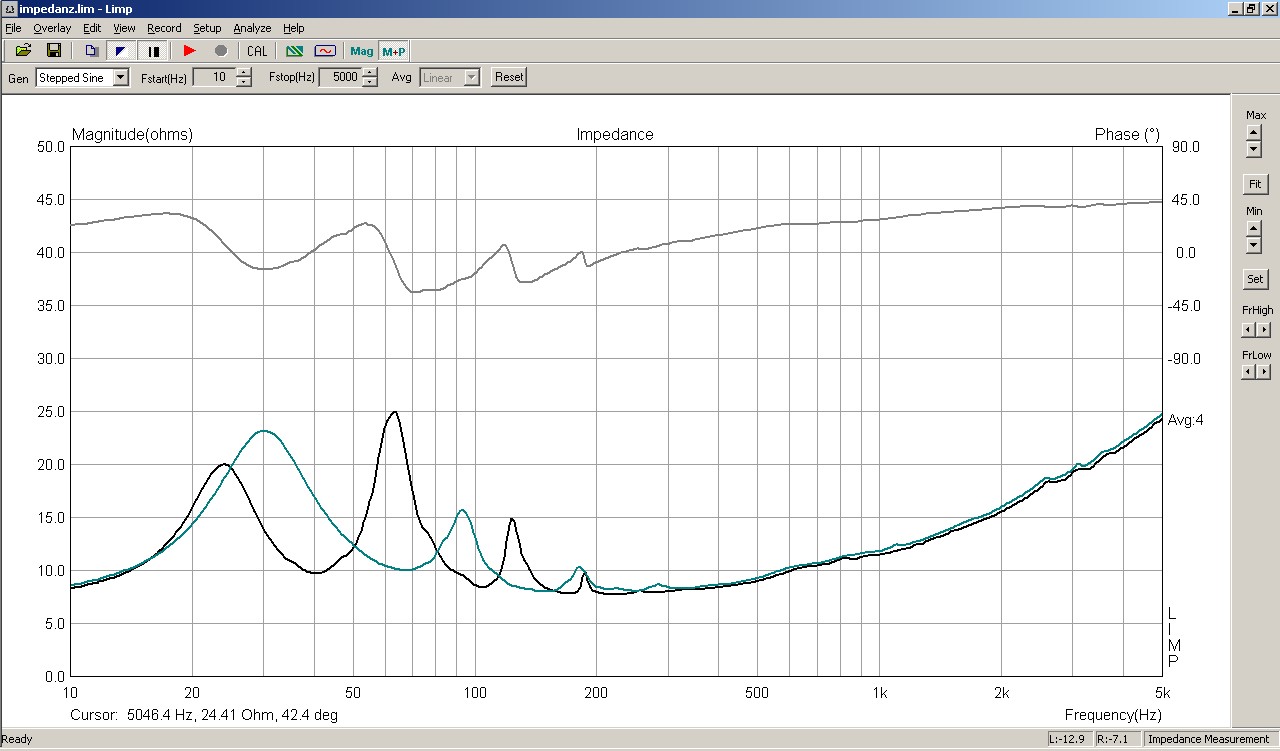Increase Fstart(Hz) with the up spinner arrow

(244, 72)
